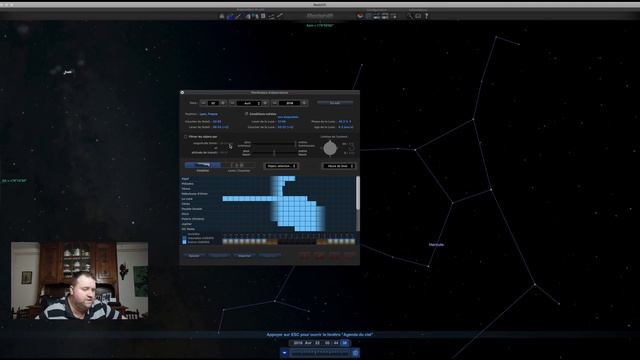This screenshot has width=640, height=360.
Task: Click the Hercule constellation label
Action: [436, 245]
